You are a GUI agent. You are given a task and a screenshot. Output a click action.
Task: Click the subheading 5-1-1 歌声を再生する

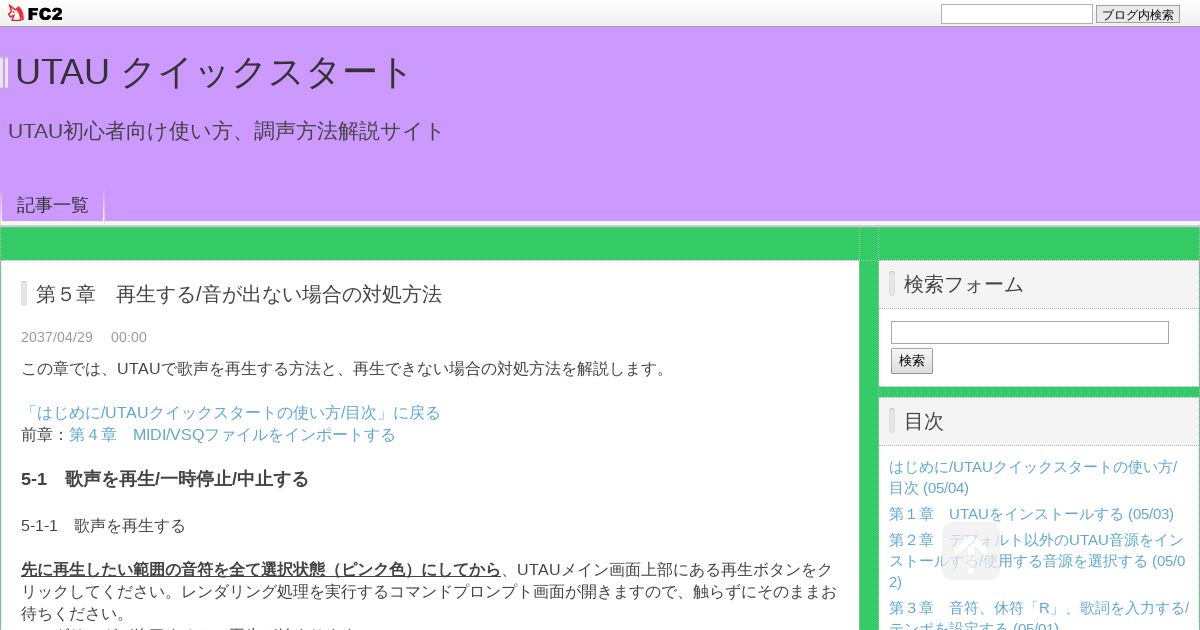tap(103, 525)
